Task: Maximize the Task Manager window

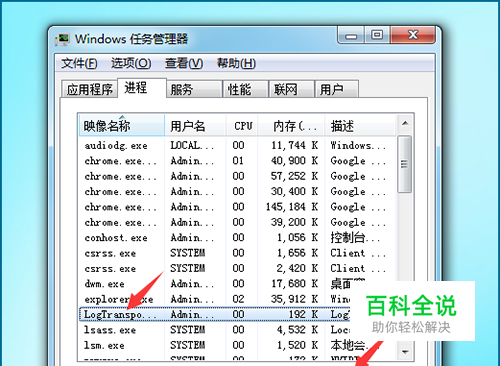Action: 377,35
